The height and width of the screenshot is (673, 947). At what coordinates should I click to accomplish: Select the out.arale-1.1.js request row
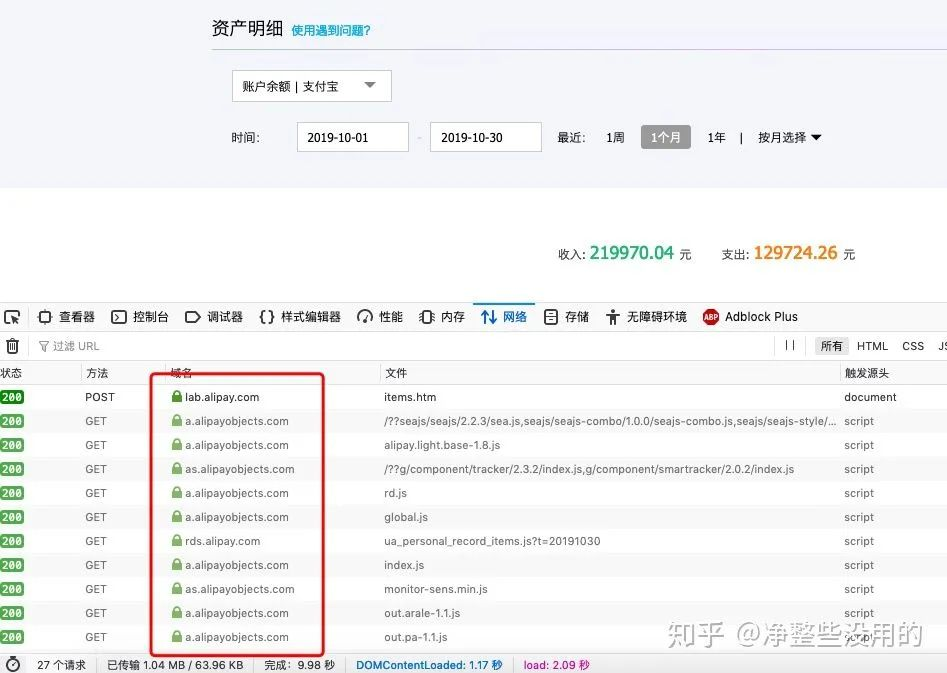474,613
